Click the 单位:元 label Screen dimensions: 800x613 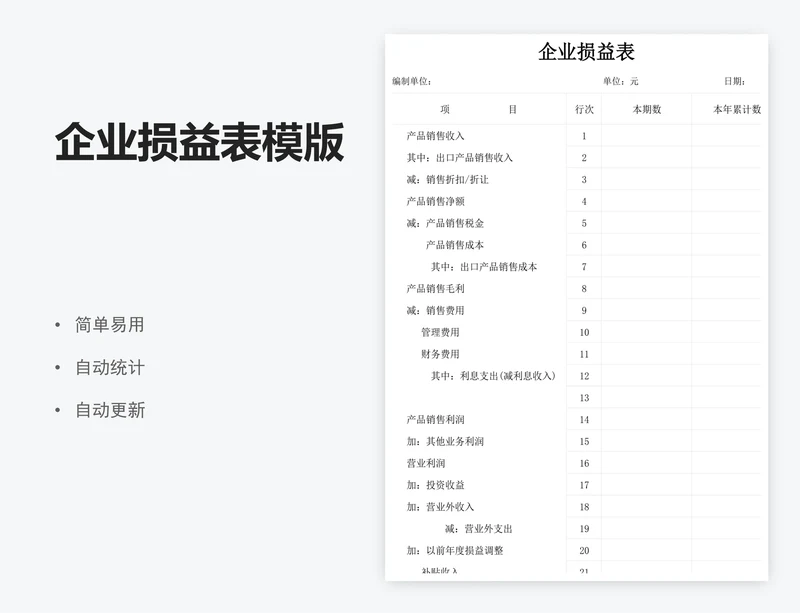pos(620,81)
